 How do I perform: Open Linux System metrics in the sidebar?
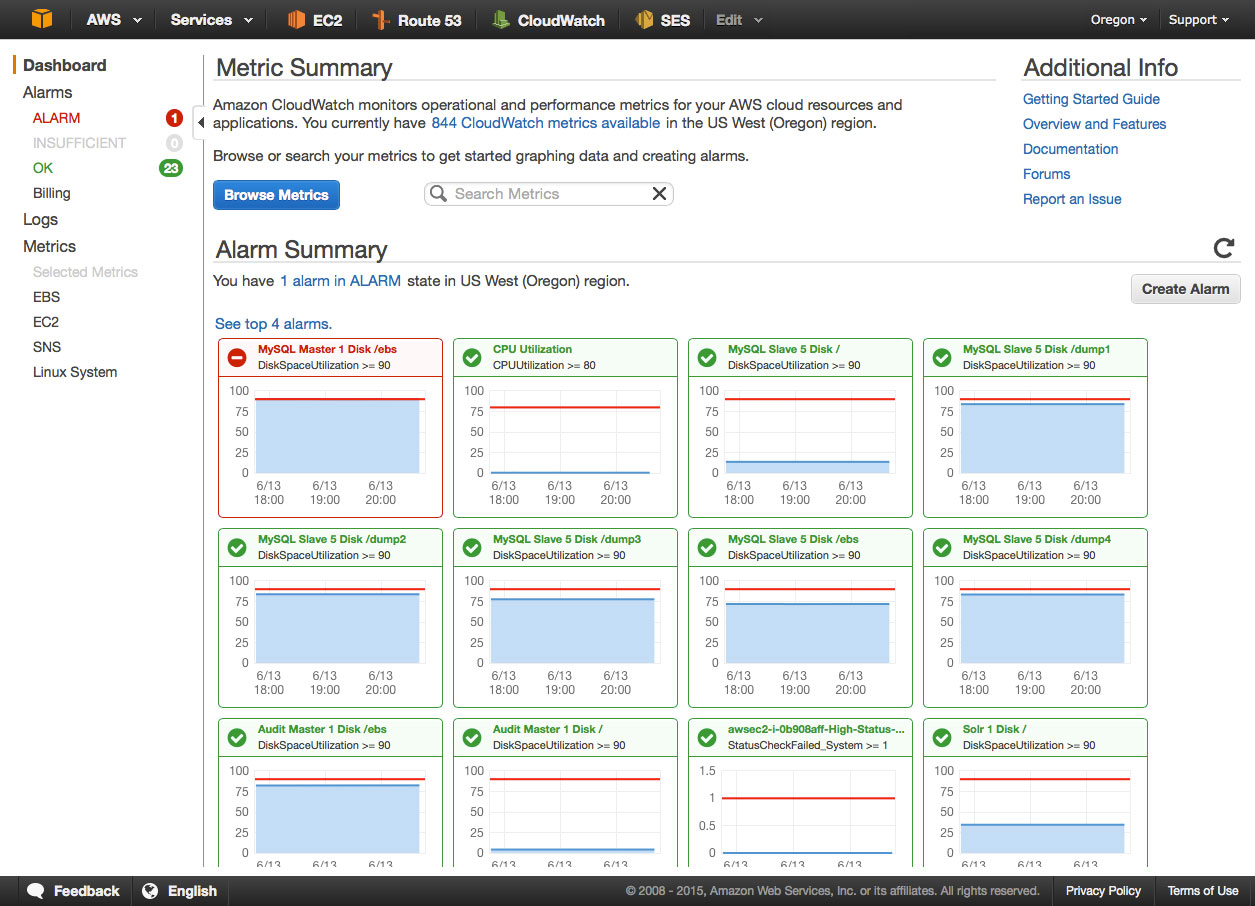pyautogui.click(x=75, y=372)
